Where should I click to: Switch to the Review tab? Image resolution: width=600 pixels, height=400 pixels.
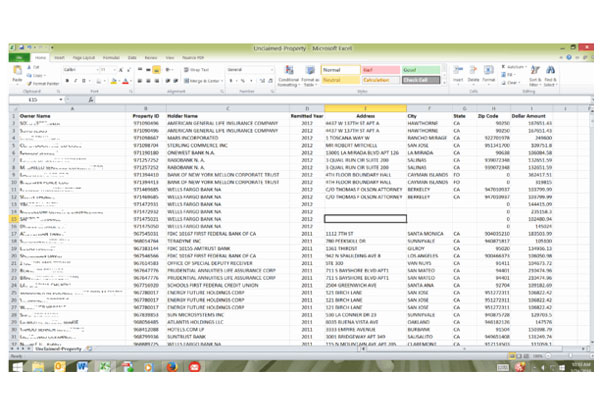pos(151,57)
